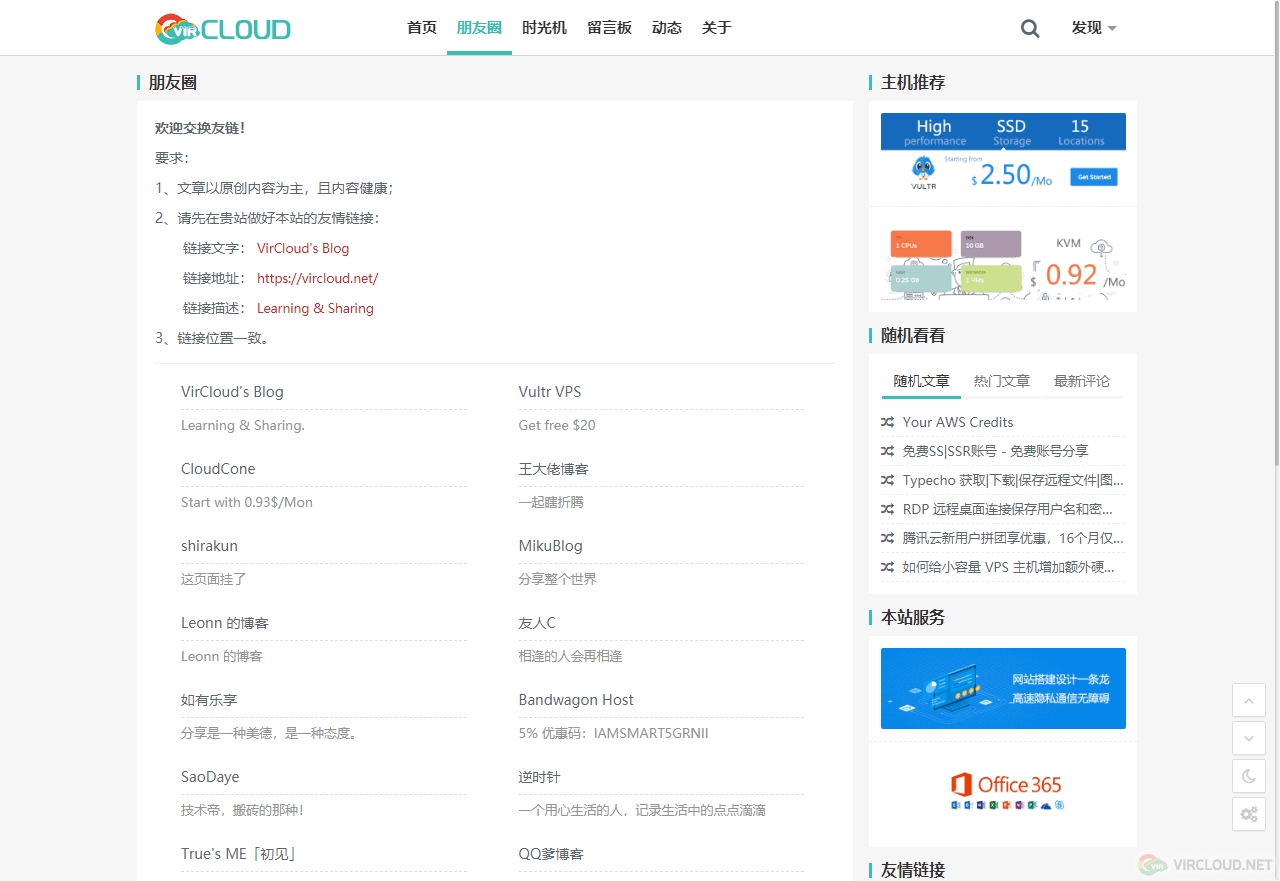Image resolution: width=1280 pixels, height=881 pixels.
Task: Open the search magnifier icon
Action: 1030,28
